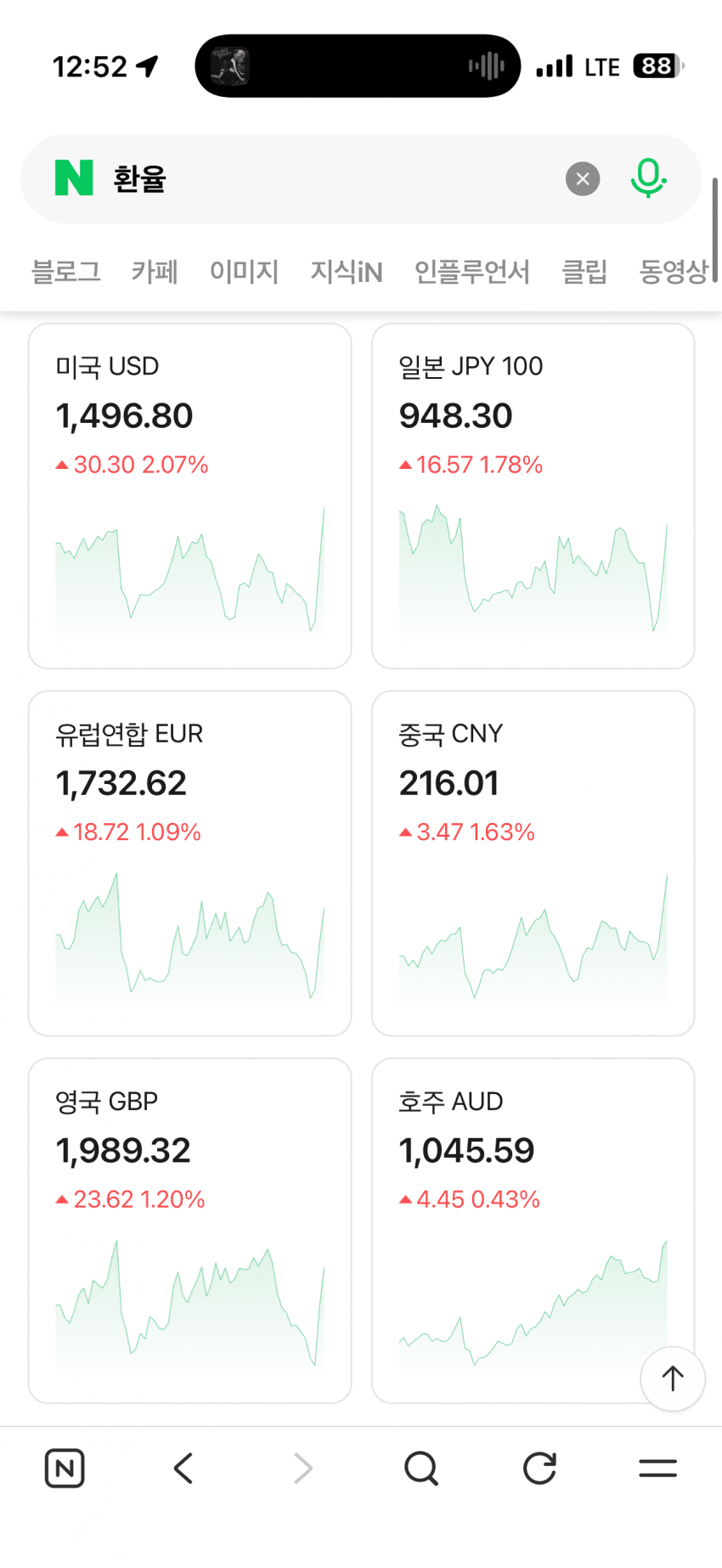Clear the search field with X icon
Screen dimensions: 722x1568
pyautogui.click(x=583, y=178)
